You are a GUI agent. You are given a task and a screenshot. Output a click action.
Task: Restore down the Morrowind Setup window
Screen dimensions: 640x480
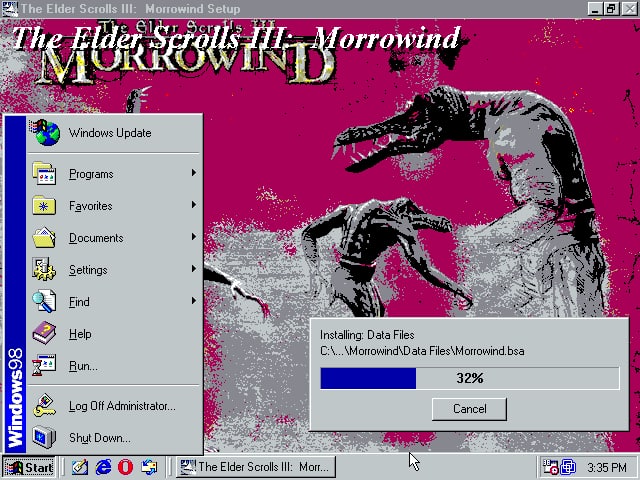pyautogui.click(x=611, y=9)
